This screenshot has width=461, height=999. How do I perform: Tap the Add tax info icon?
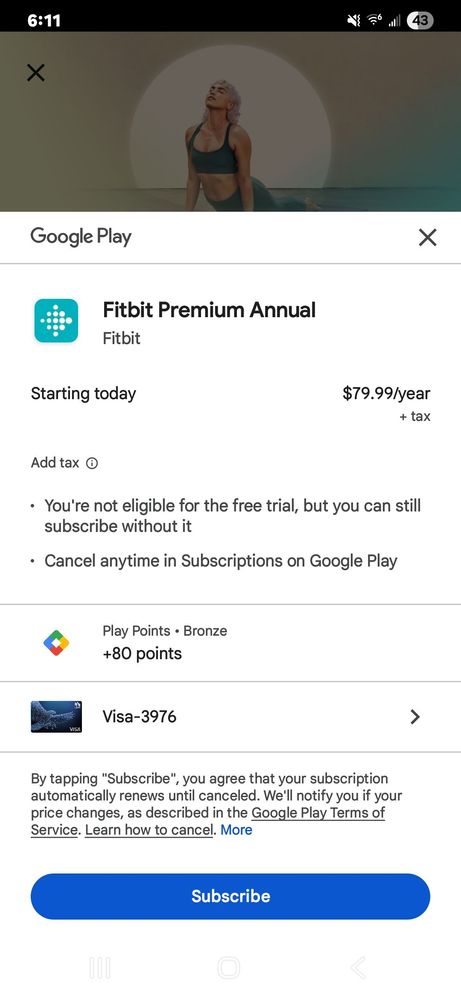[92, 463]
